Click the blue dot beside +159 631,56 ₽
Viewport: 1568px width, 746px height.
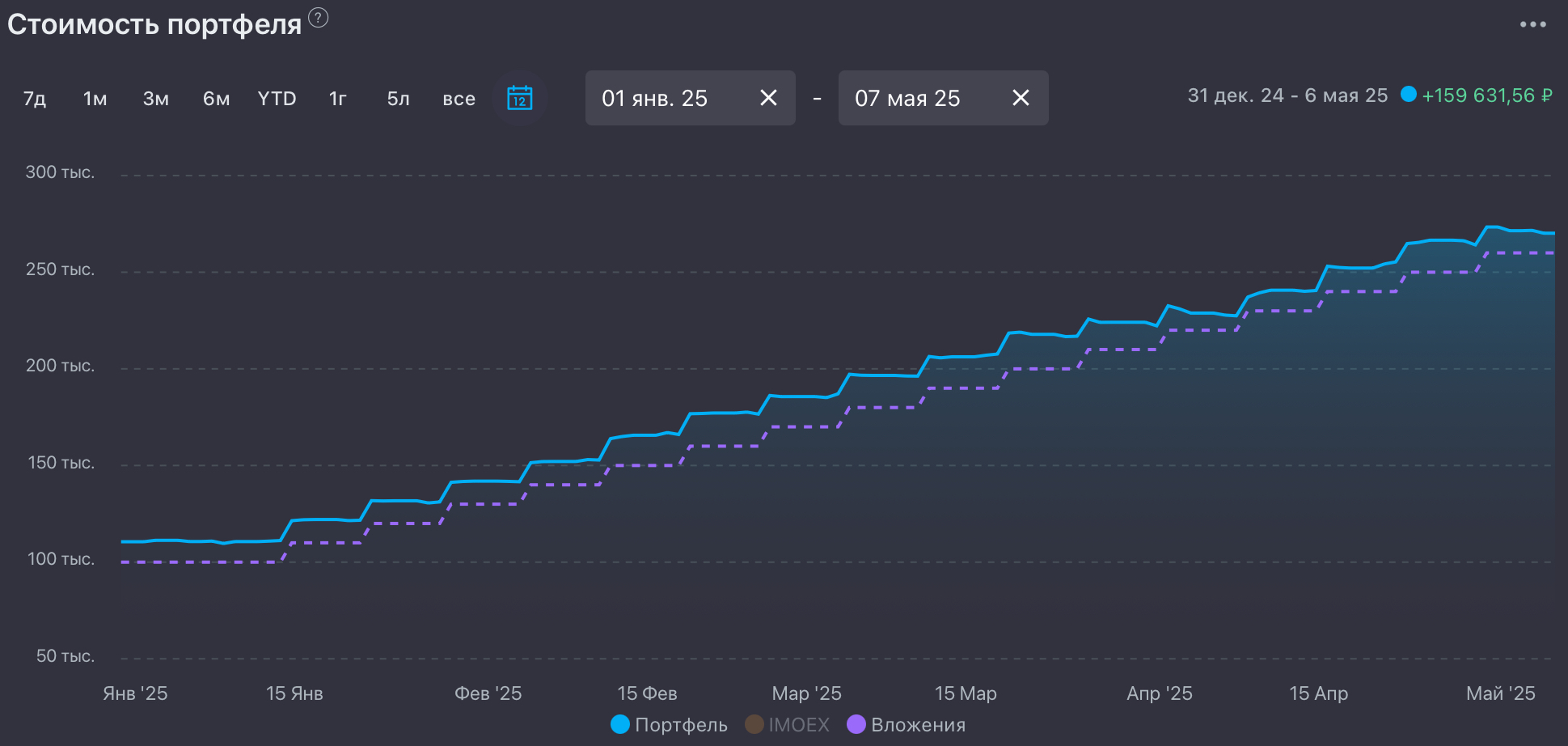click(1409, 94)
